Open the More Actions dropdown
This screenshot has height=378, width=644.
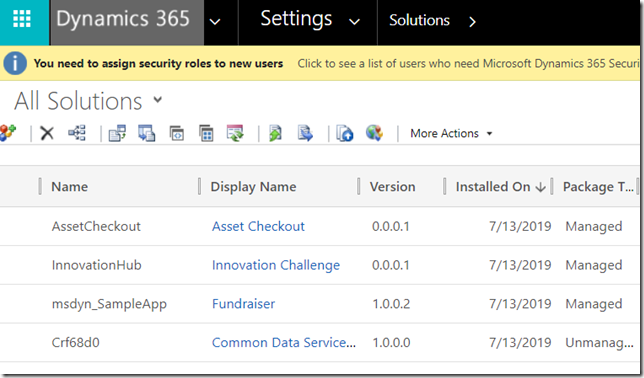(451, 133)
